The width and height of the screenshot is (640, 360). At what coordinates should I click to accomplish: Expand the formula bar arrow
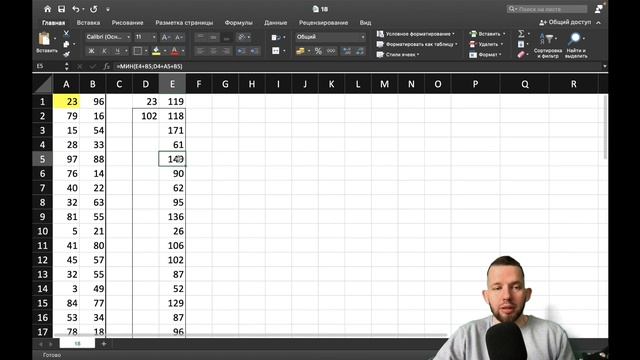tap(604, 66)
